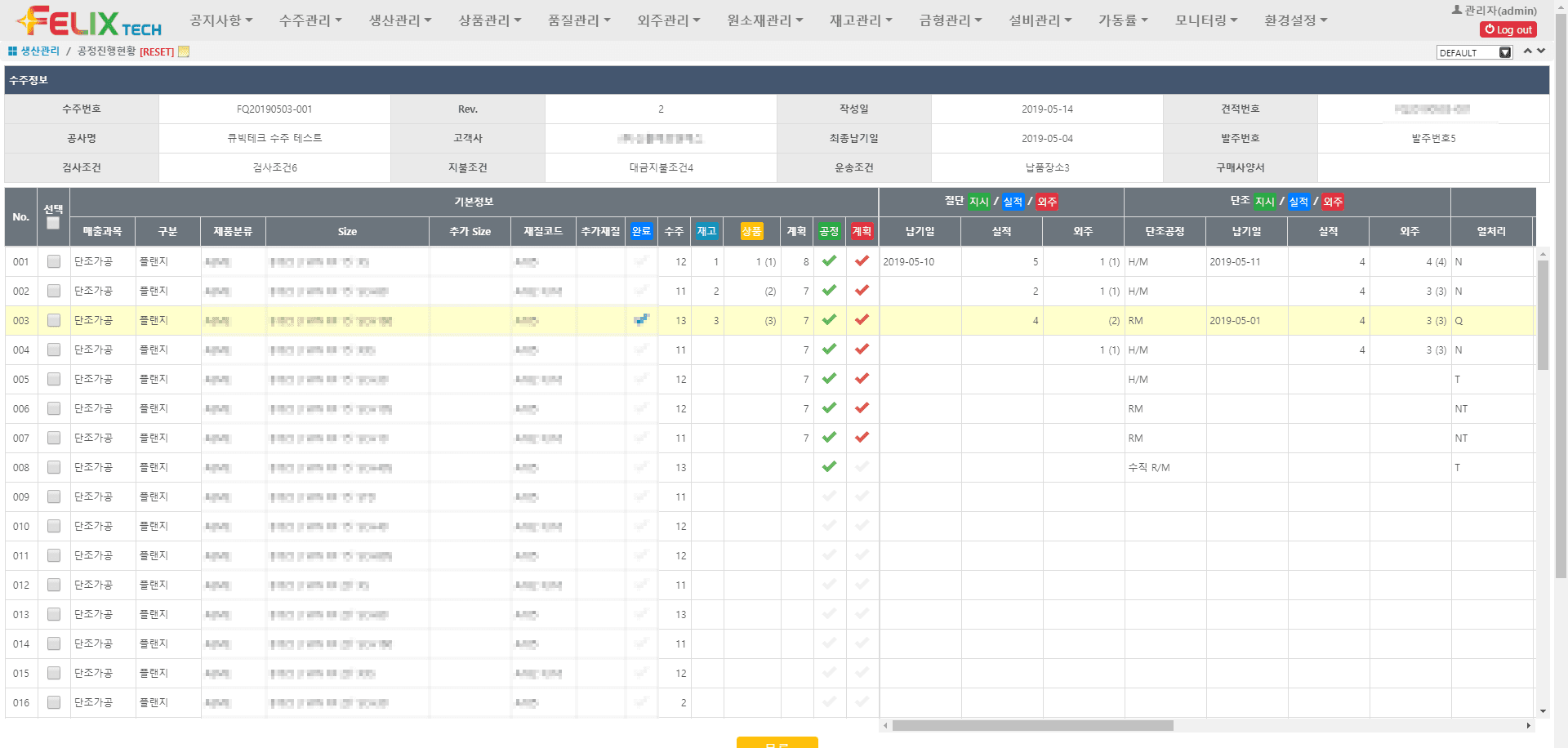
Task: Check the row selection checkbox for row 002
Action: point(53,291)
